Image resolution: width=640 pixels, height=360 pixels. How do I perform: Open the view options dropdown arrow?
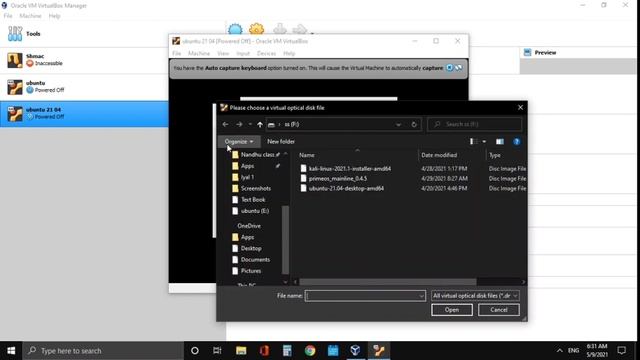(484, 142)
